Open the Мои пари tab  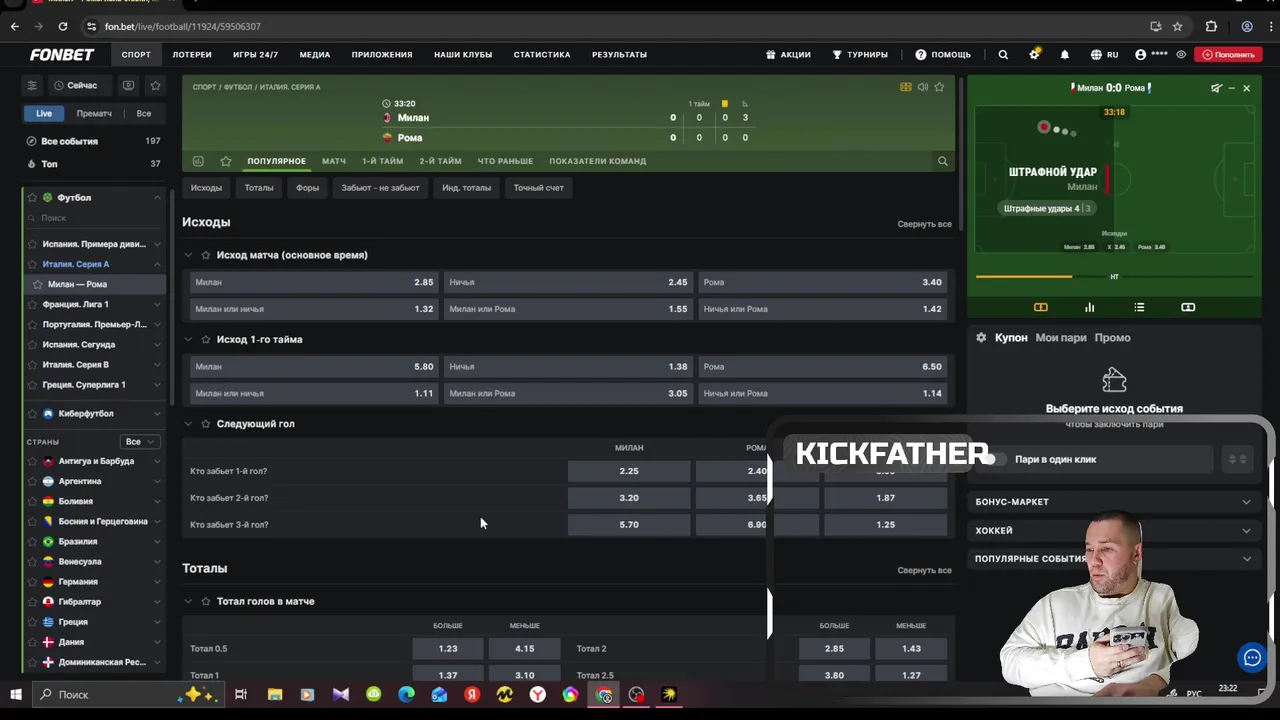coord(1061,338)
